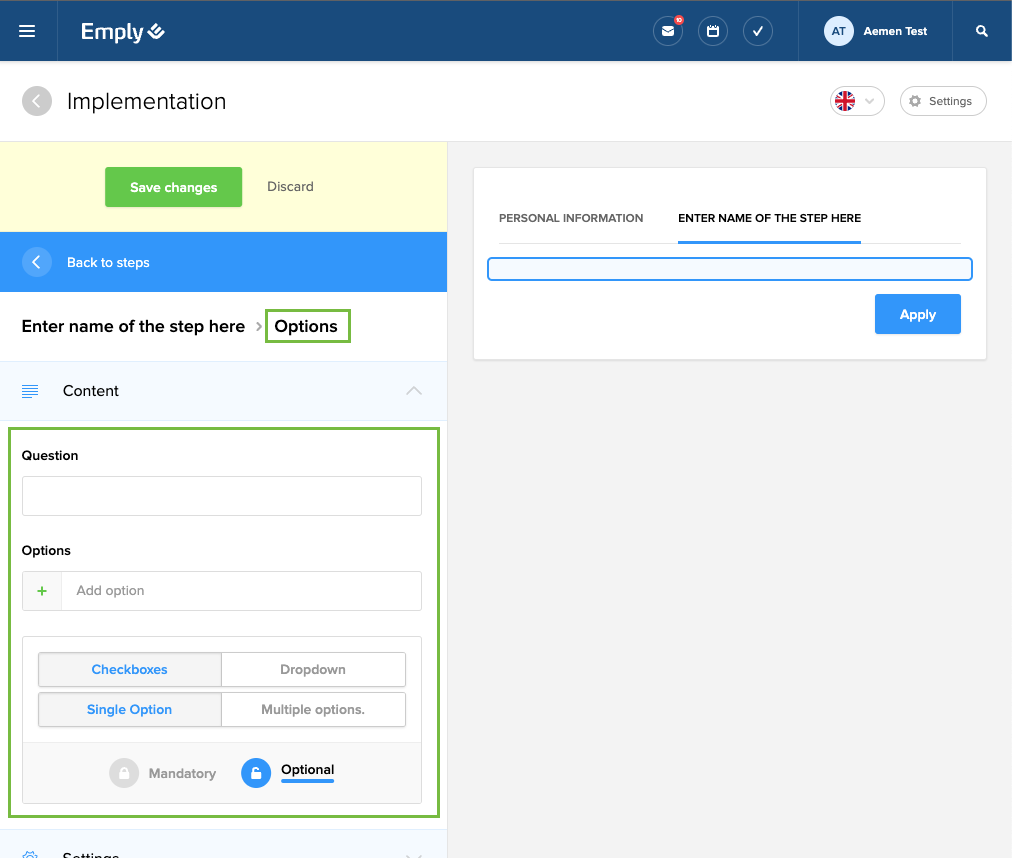Screen dimensions: 1012x858
Task: Go back using arrow beside Implementation
Action: pyautogui.click(x=37, y=101)
